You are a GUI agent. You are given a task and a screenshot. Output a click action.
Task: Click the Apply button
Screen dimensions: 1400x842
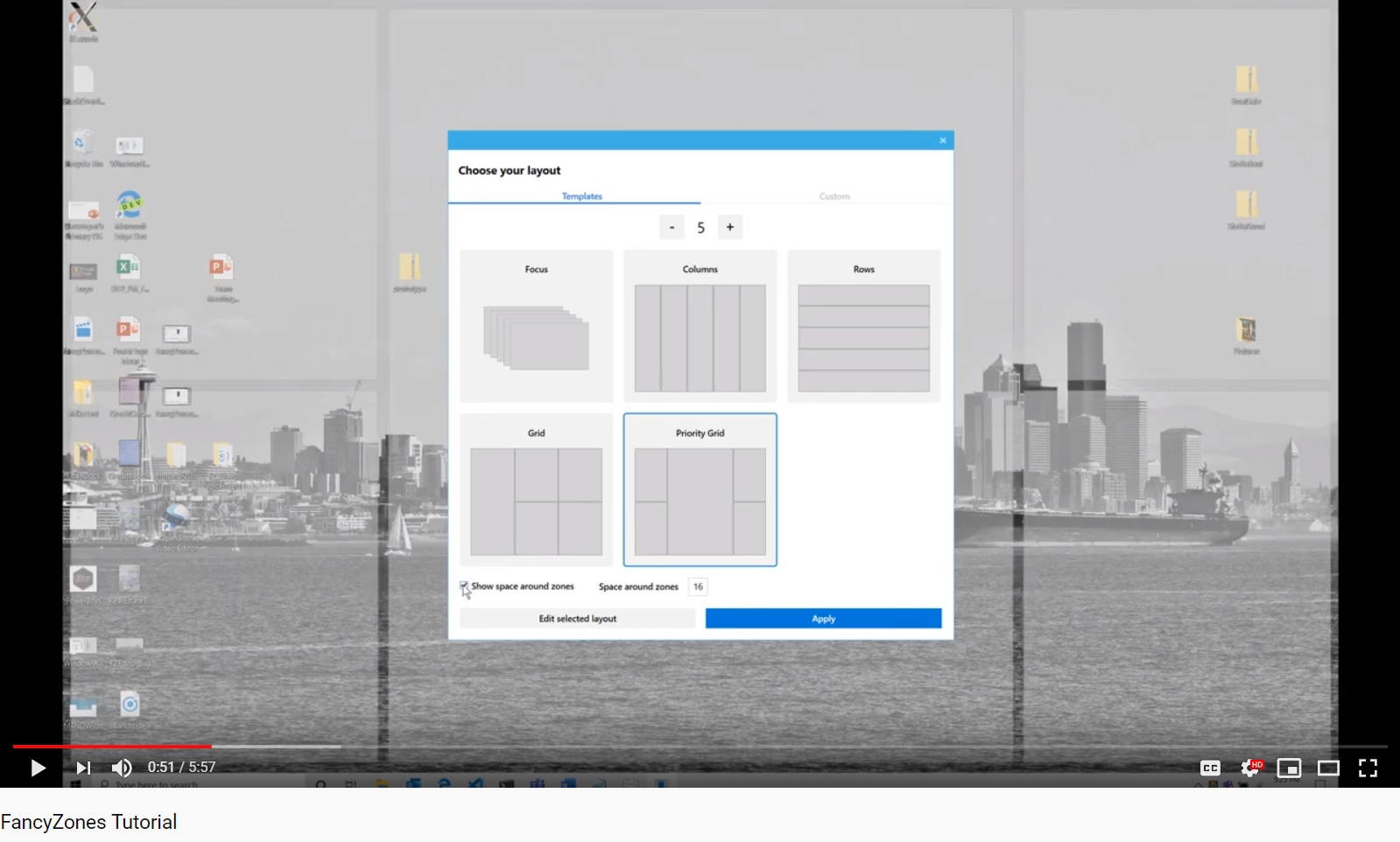823,619
